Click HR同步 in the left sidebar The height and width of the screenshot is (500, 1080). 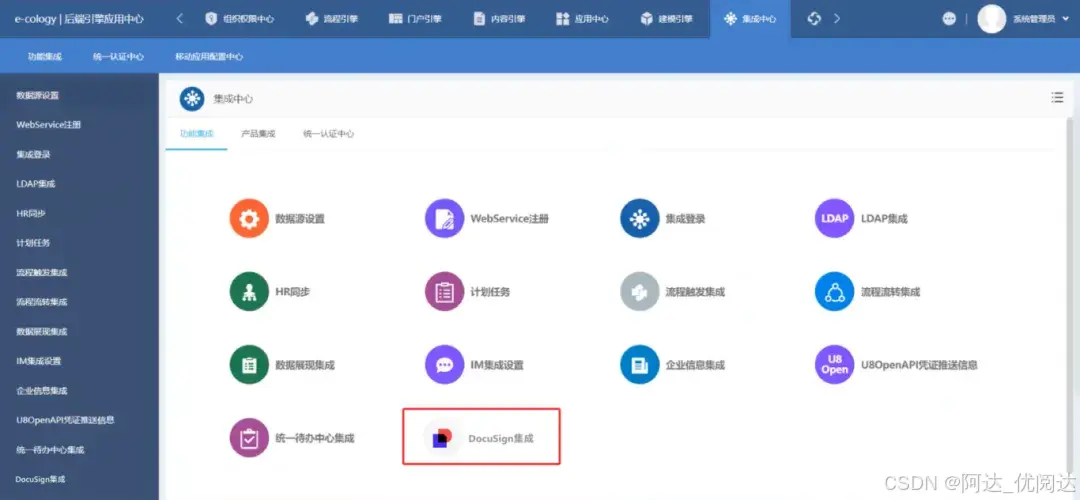30,213
